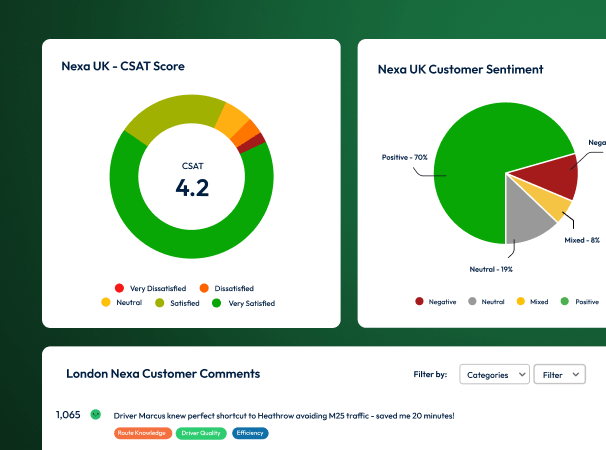
Task: Select the Route Knowledge tag
Action: coord(142,433)
